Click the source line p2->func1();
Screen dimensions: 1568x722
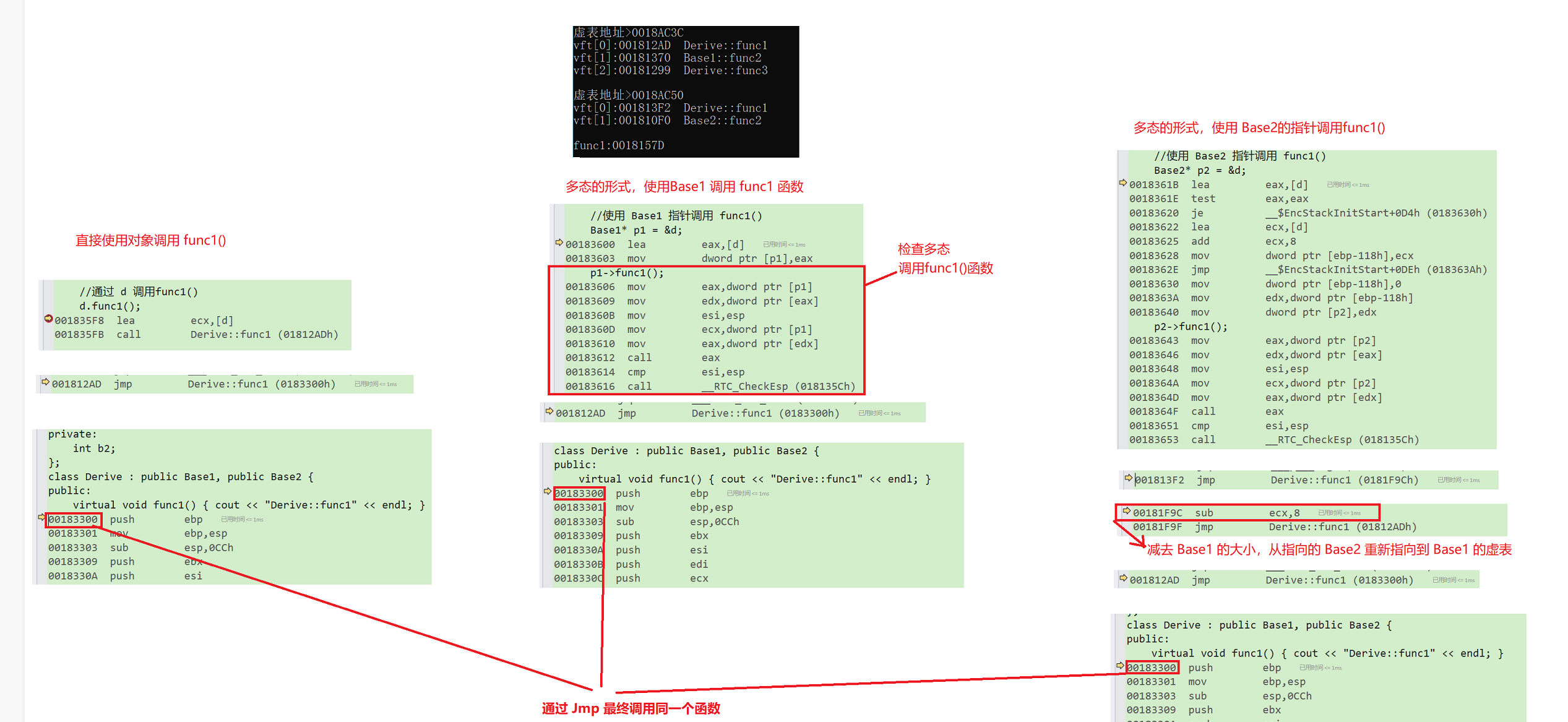pyautogui.click(x=1191, y=327)
